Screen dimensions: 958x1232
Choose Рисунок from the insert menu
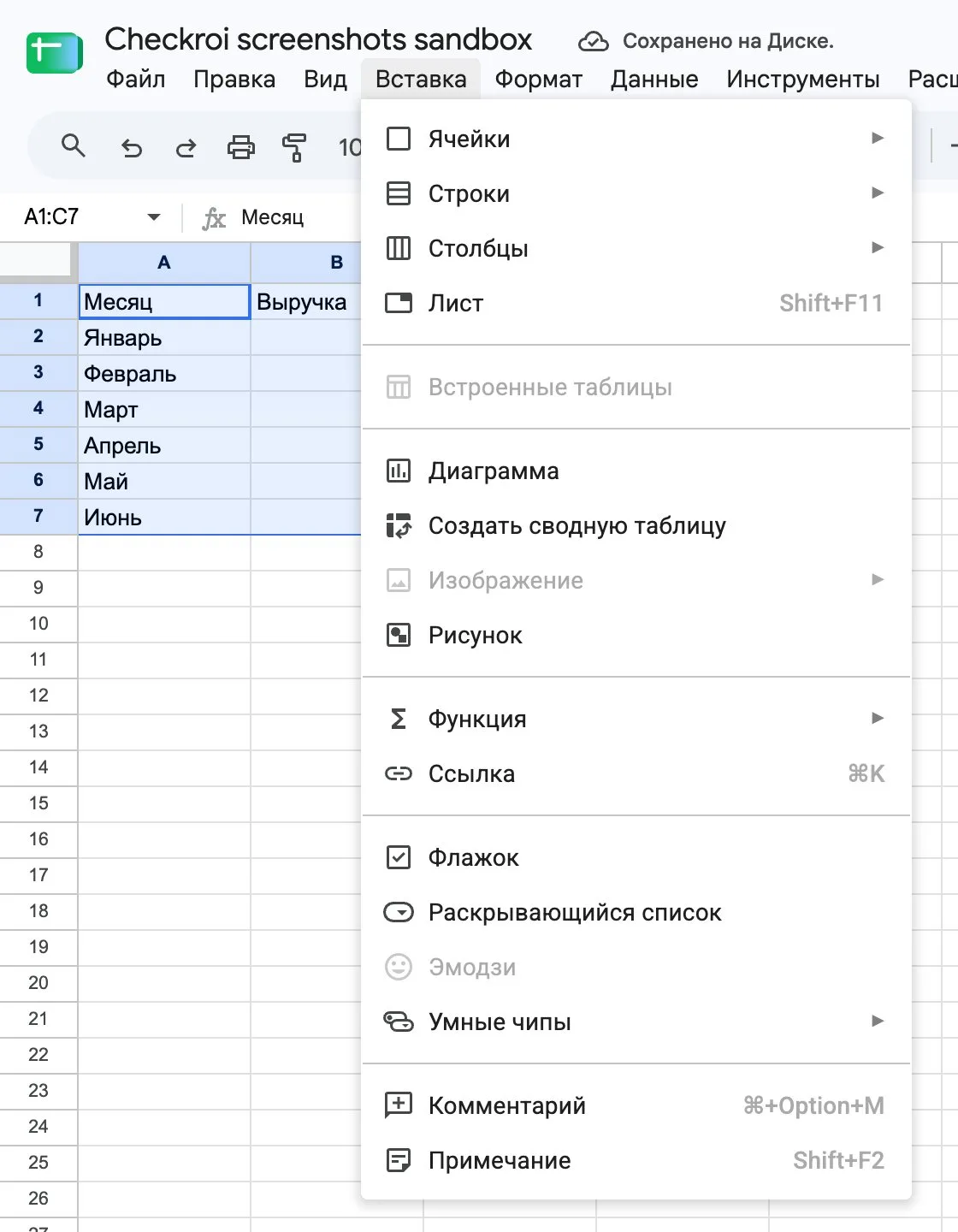pyautogui.click(x=636, y=635)
